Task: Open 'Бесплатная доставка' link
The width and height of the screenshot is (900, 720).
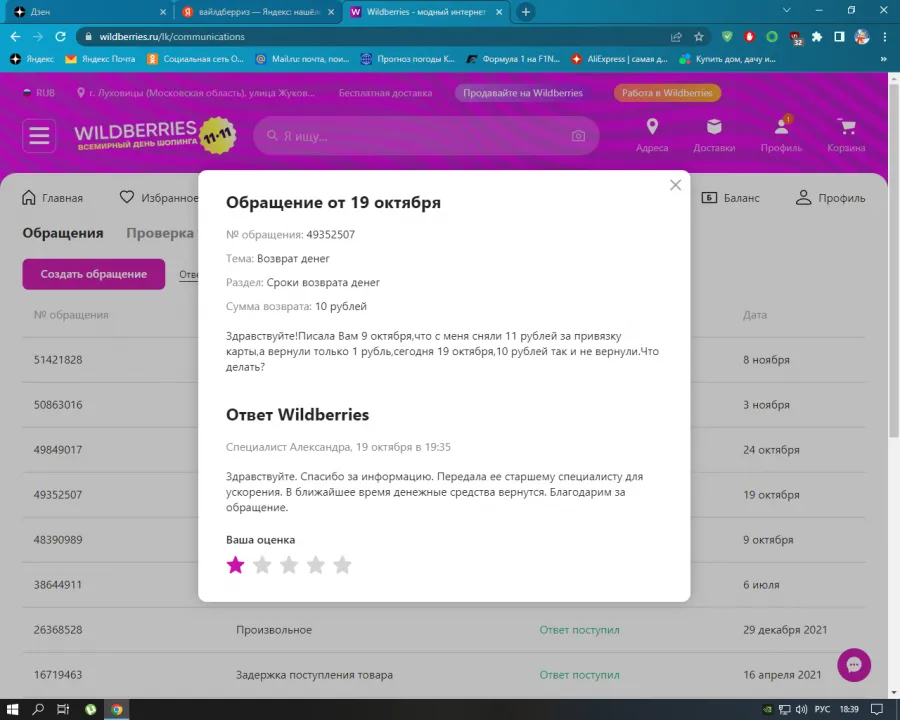Action: (x=385, y=93)
